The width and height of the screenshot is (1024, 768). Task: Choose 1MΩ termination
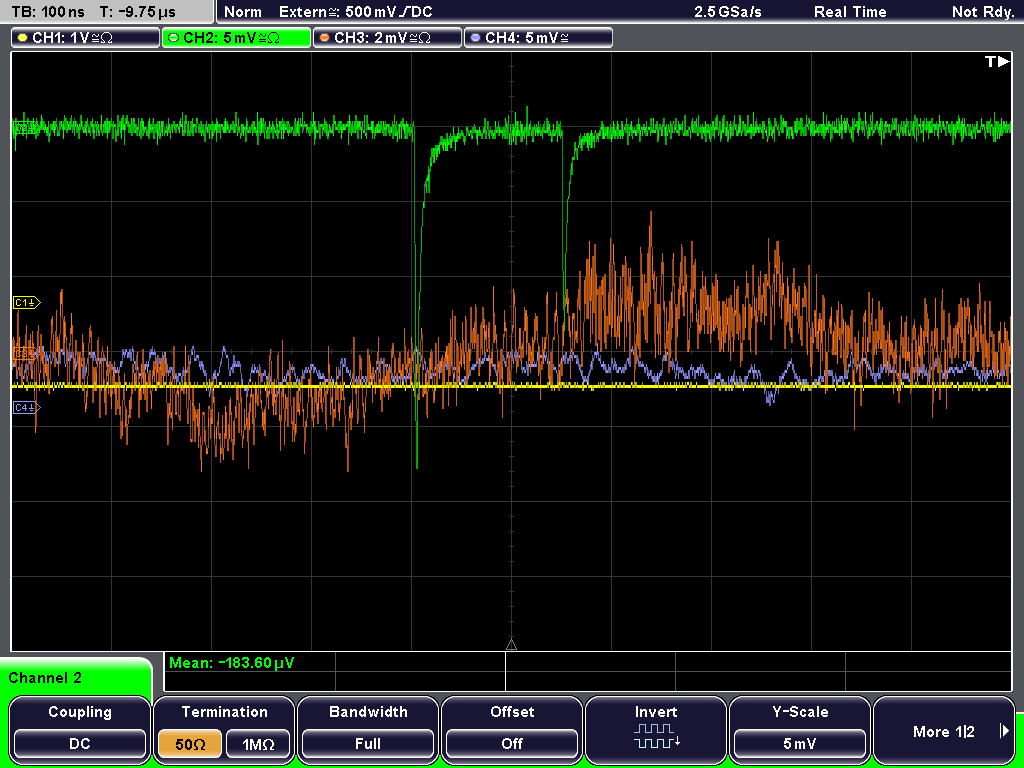coord(258,744)
